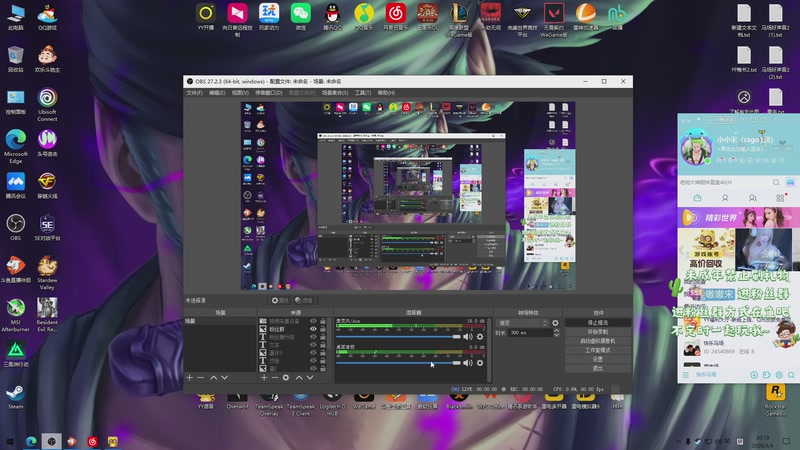Move source up in the sources list
The width and height of the screenshot is (800, 450).
pos(299,378)
